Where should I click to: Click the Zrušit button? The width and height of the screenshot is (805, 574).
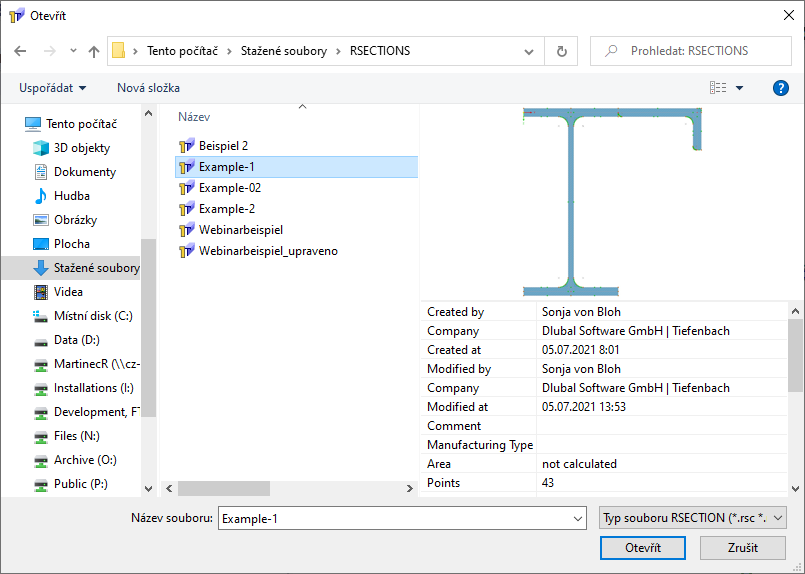(x=742, y=548)
